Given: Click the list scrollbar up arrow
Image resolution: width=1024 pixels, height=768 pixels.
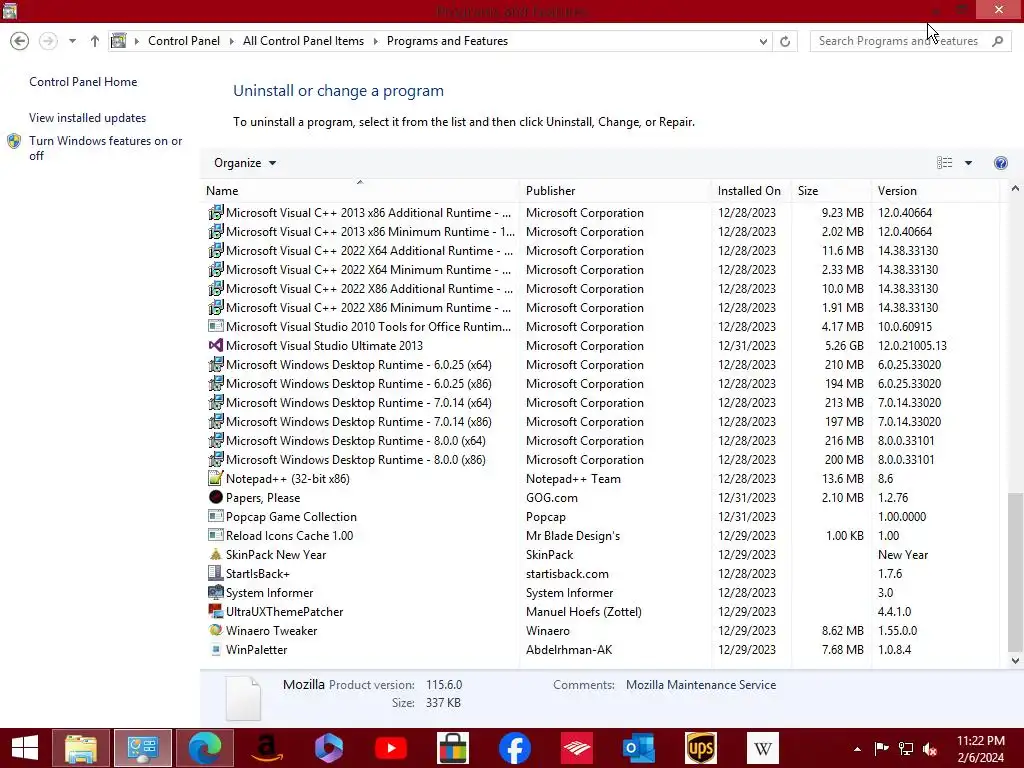Looking at the screenshot, I should point(1015,189).
